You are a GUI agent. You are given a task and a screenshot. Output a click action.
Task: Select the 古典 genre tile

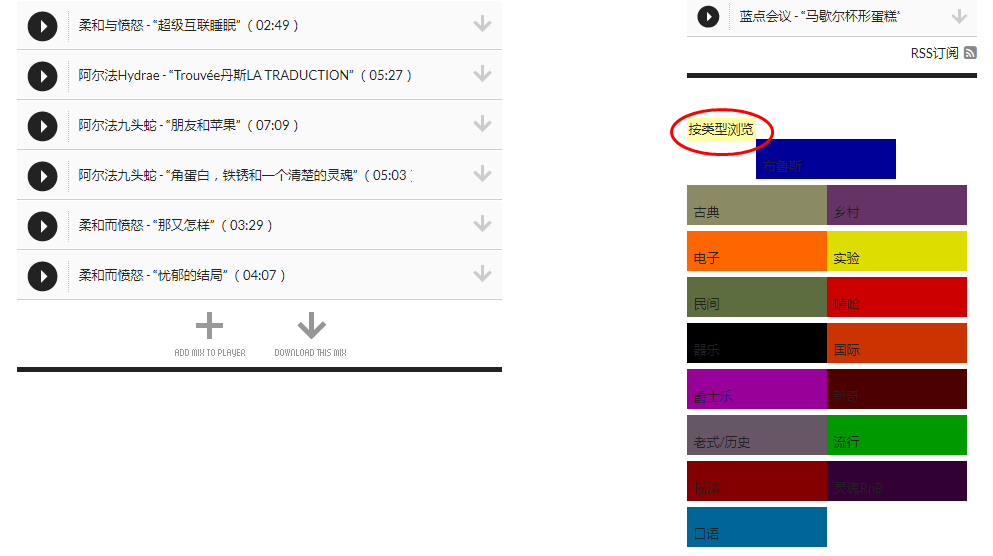tap(757, 205)
